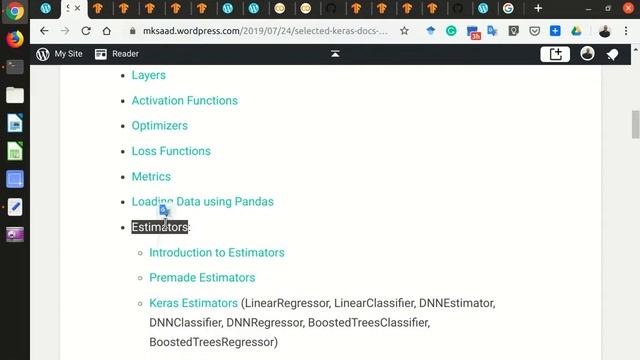
Task: Click the page vertical scrollbar thumb
Action: (x=635, y=124)
